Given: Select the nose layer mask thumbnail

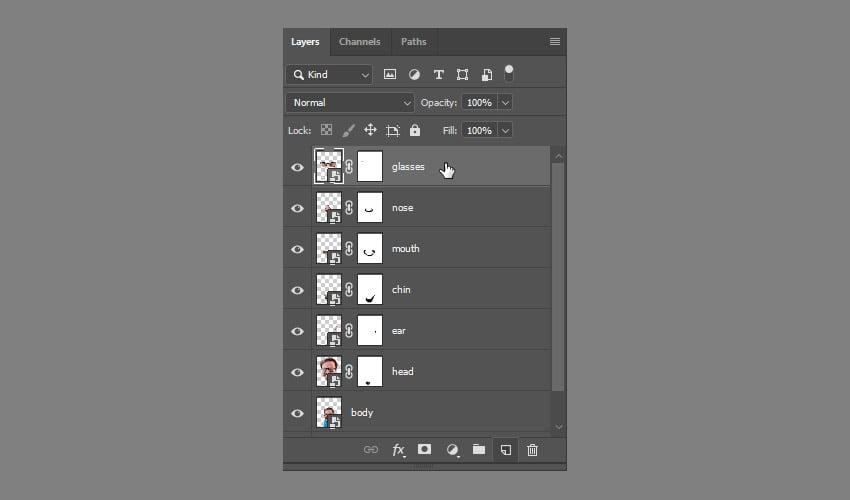Looking at the screenshot, I should [x=370, y=207].
